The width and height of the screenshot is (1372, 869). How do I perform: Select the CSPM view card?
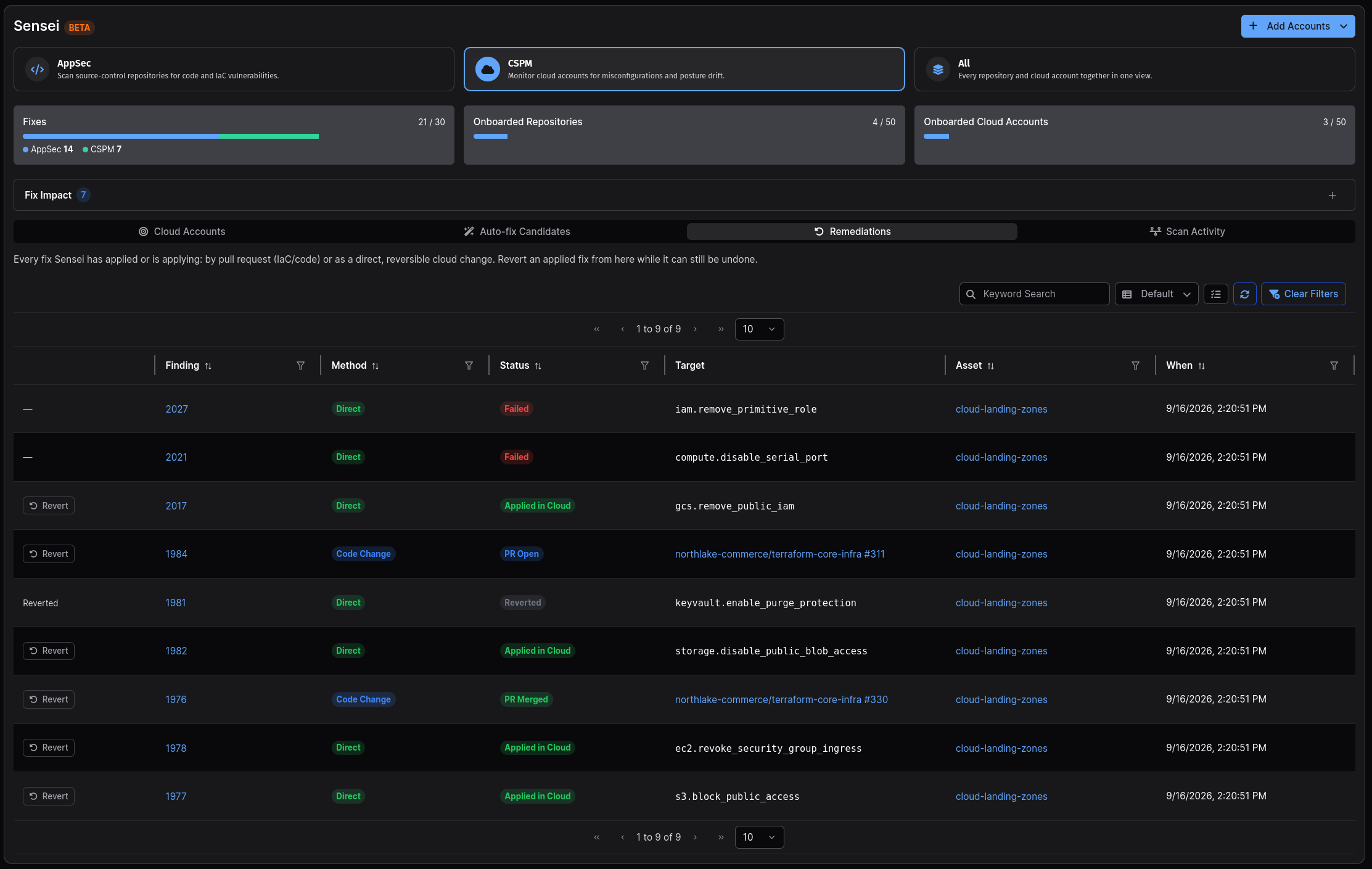(684, 69)
